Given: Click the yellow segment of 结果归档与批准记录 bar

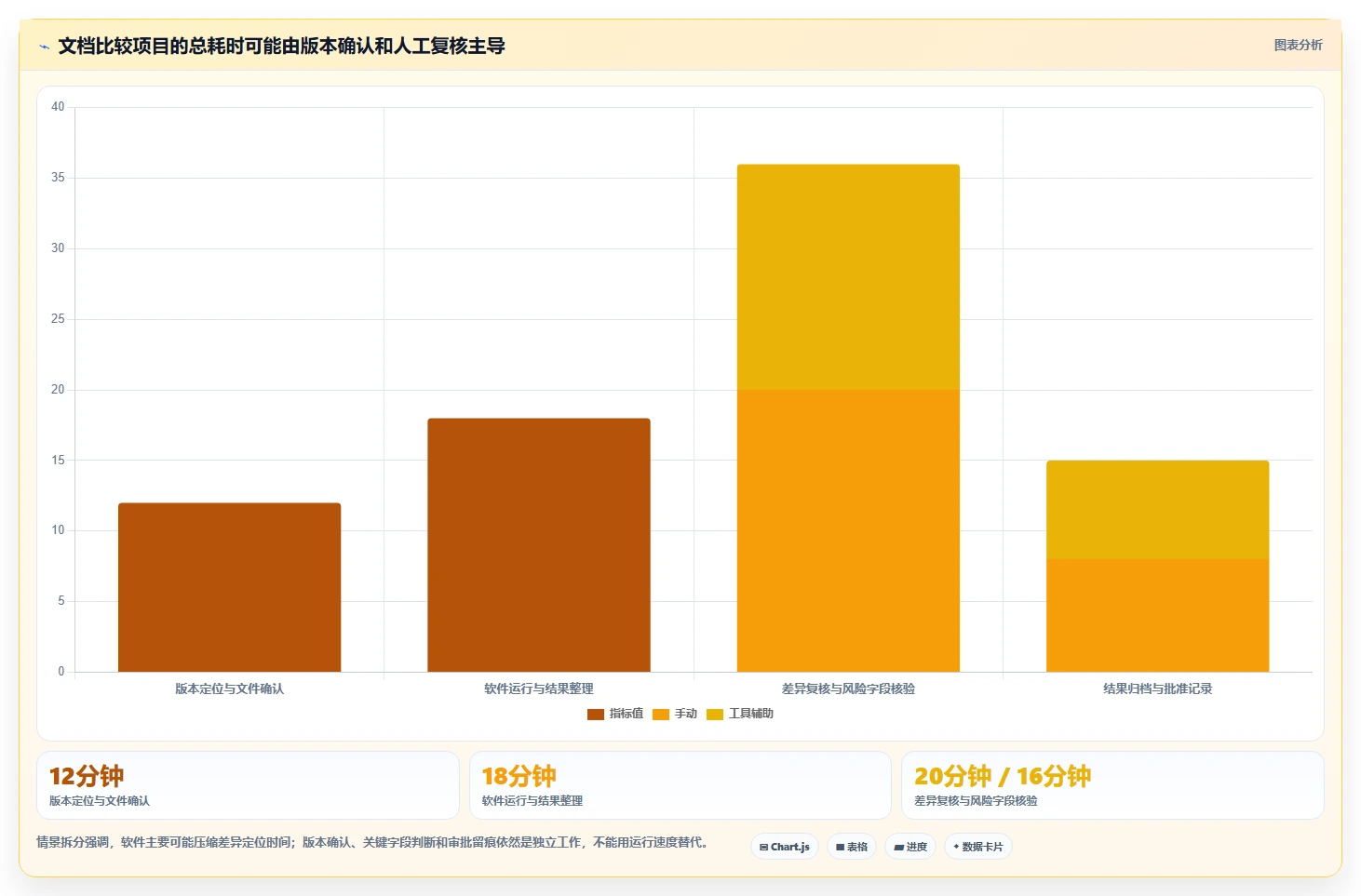Looking at the screenshot, I should pyautogui.click(x=1157, y=510).
